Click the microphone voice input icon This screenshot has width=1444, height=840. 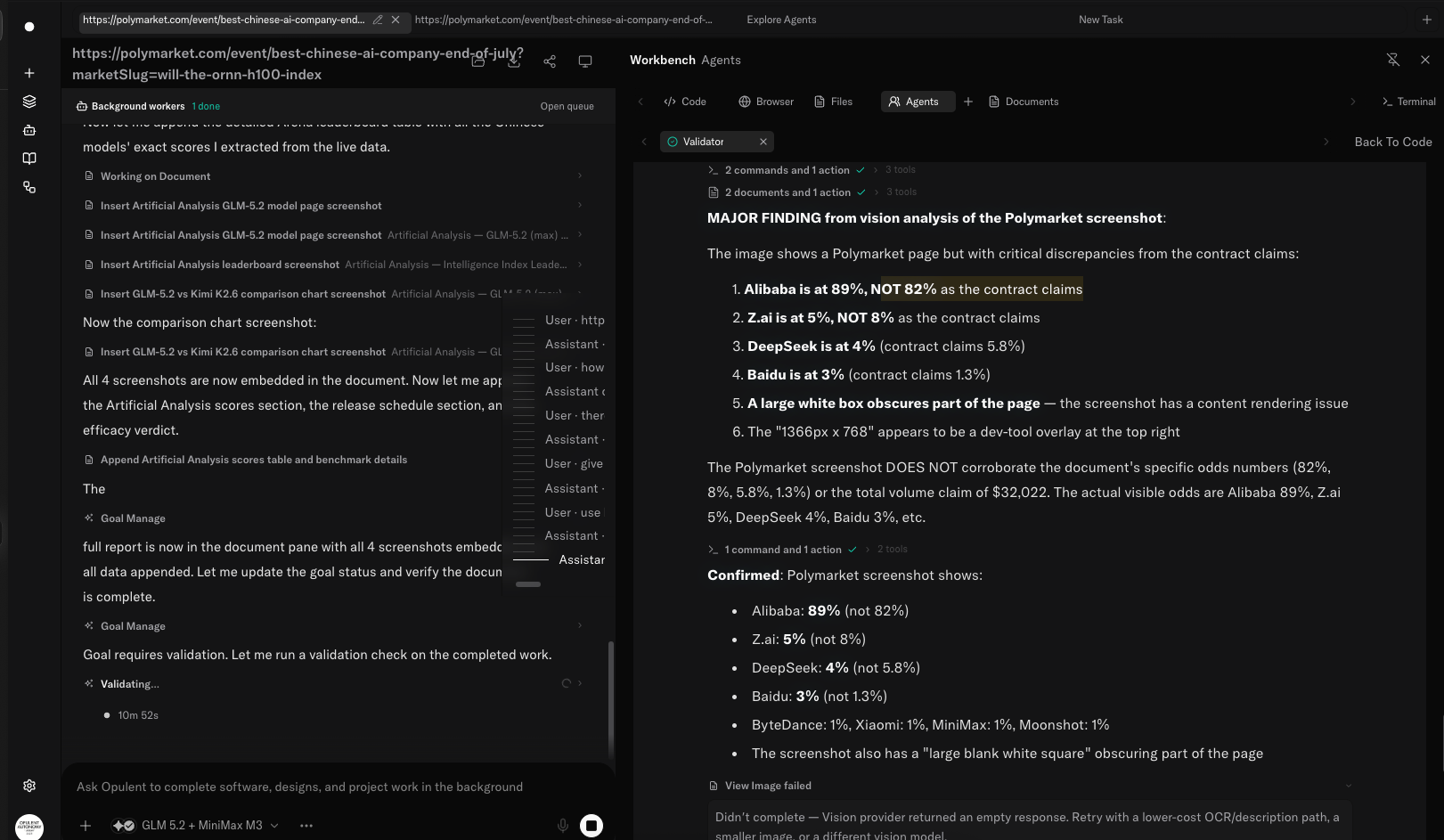click(563, 826)
